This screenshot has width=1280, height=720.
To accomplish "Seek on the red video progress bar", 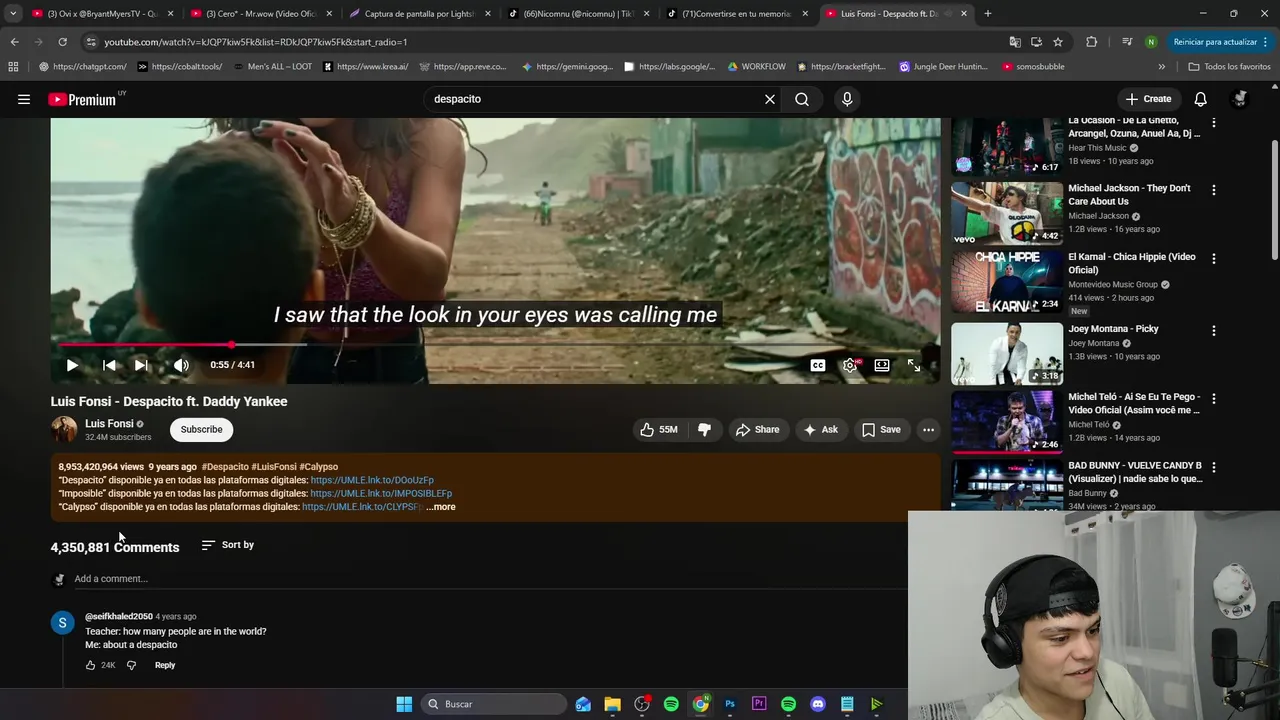I will click(x=495, y=344).
